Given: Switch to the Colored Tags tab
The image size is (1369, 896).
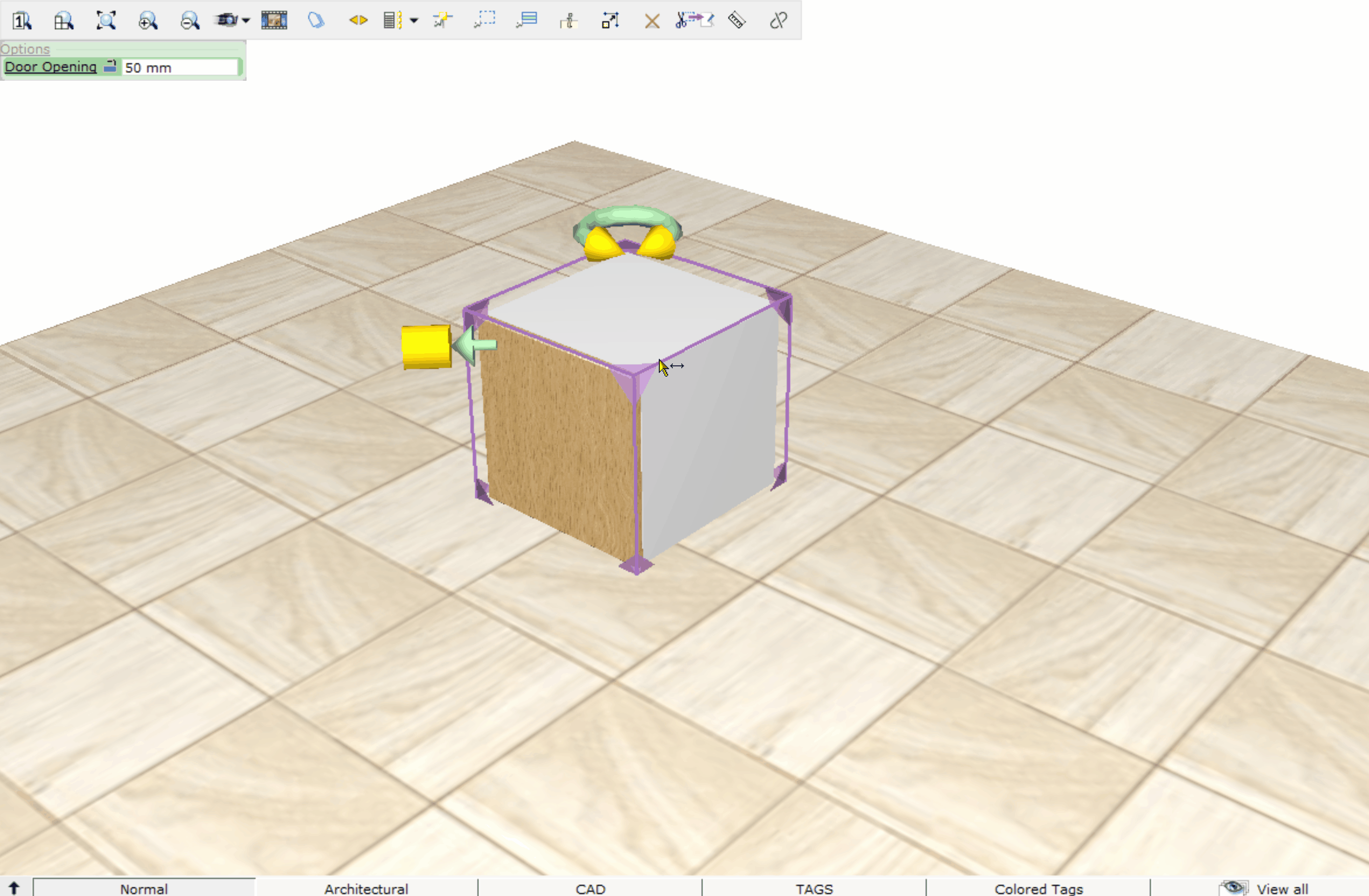Looking at the screenshot, I should [x=1038, y=888].
